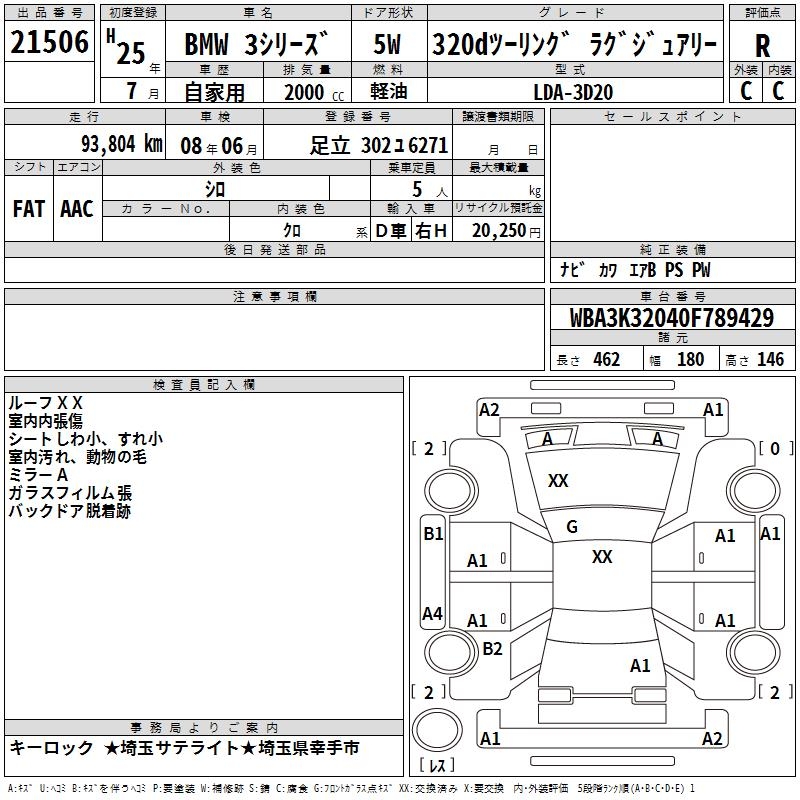The width and height of the screenshot is (800, 800).
Task: Select the mileage value 93,804 km
Action: pyautogui.click(x=122, y=144)
